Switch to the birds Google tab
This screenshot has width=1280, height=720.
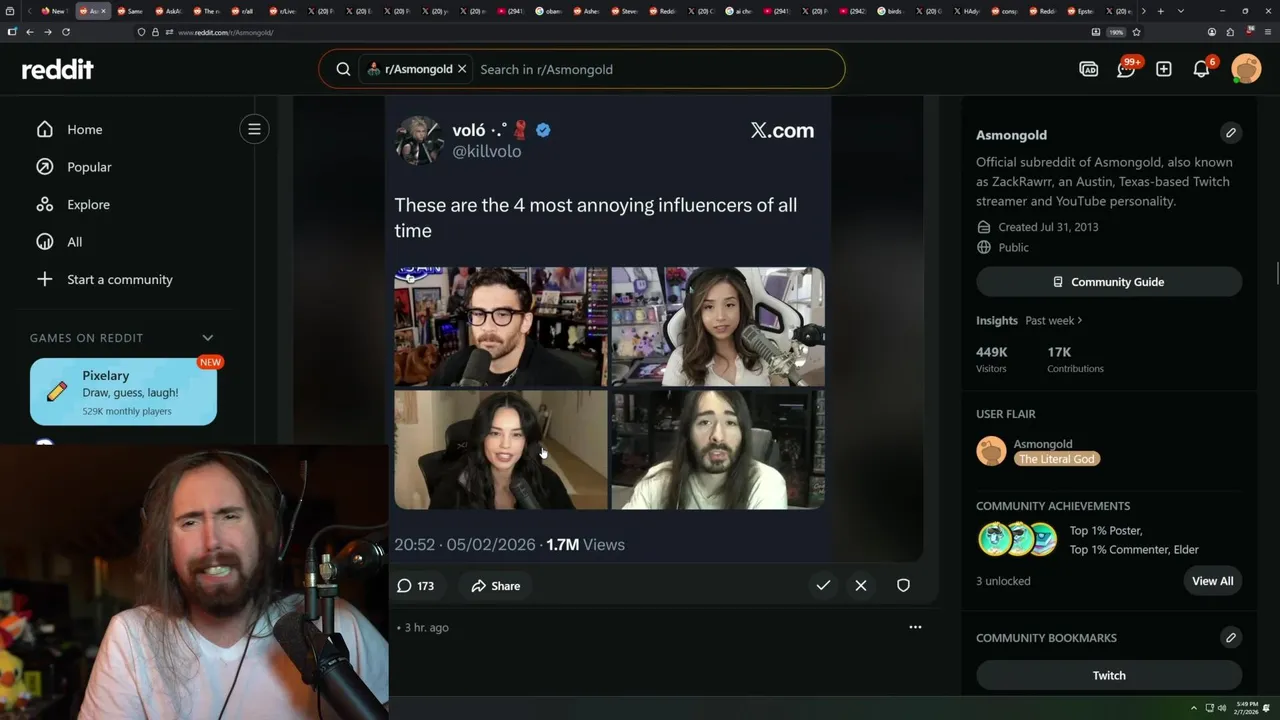click(x=890, y=11)
